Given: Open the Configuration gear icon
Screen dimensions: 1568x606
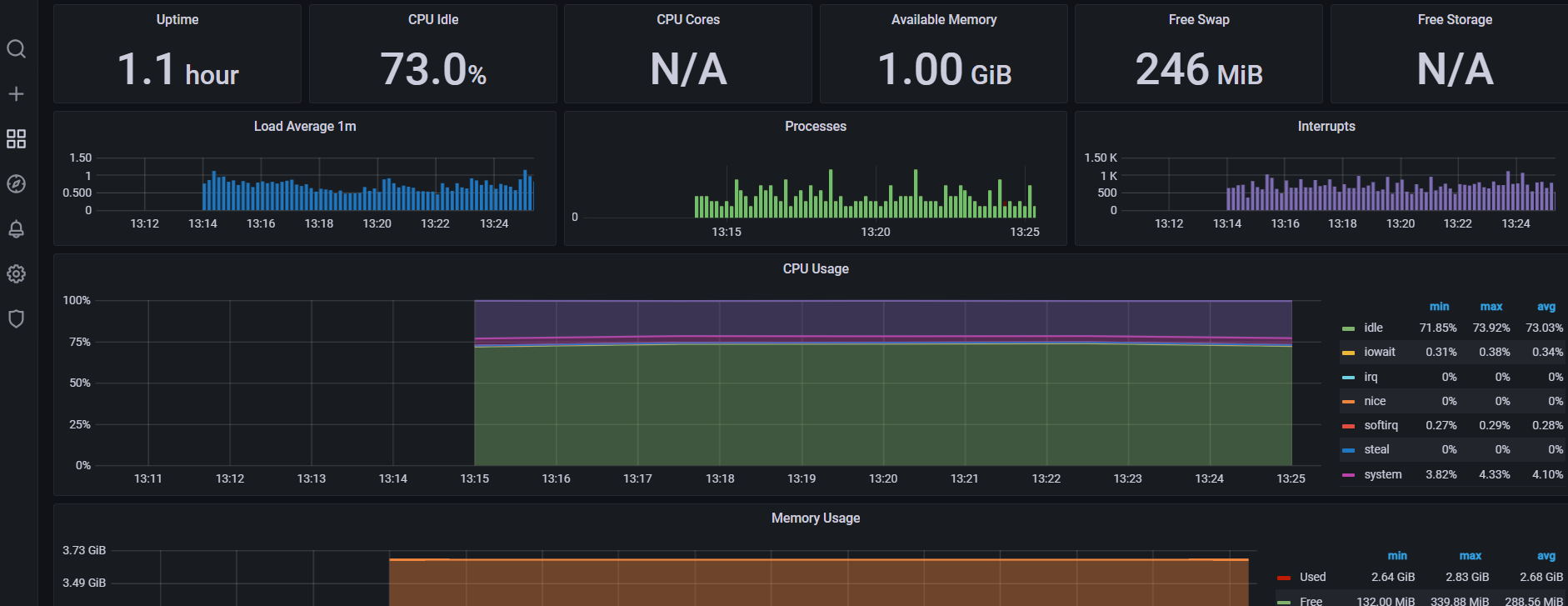Looking at the screenshot, I should (x=16, y=274).
